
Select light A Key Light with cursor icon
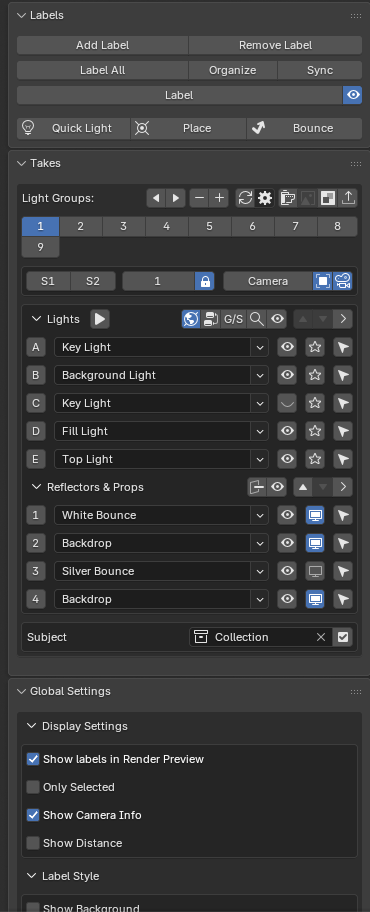pos(343,347)
